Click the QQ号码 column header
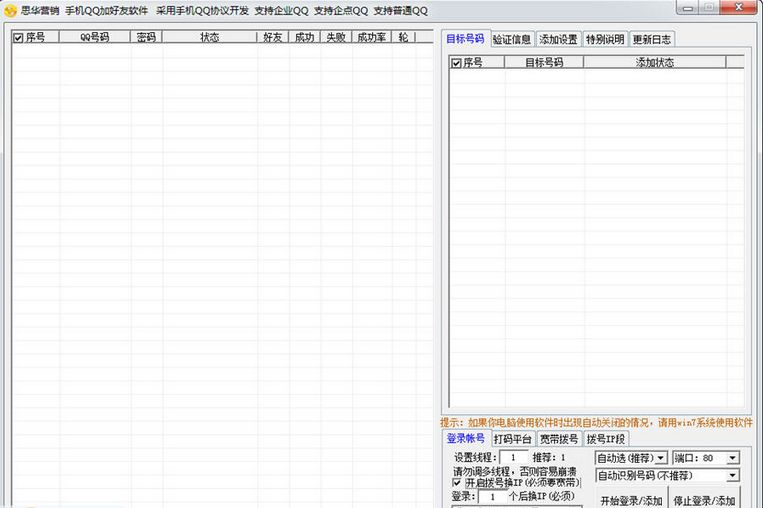 [x=95, y=37]
